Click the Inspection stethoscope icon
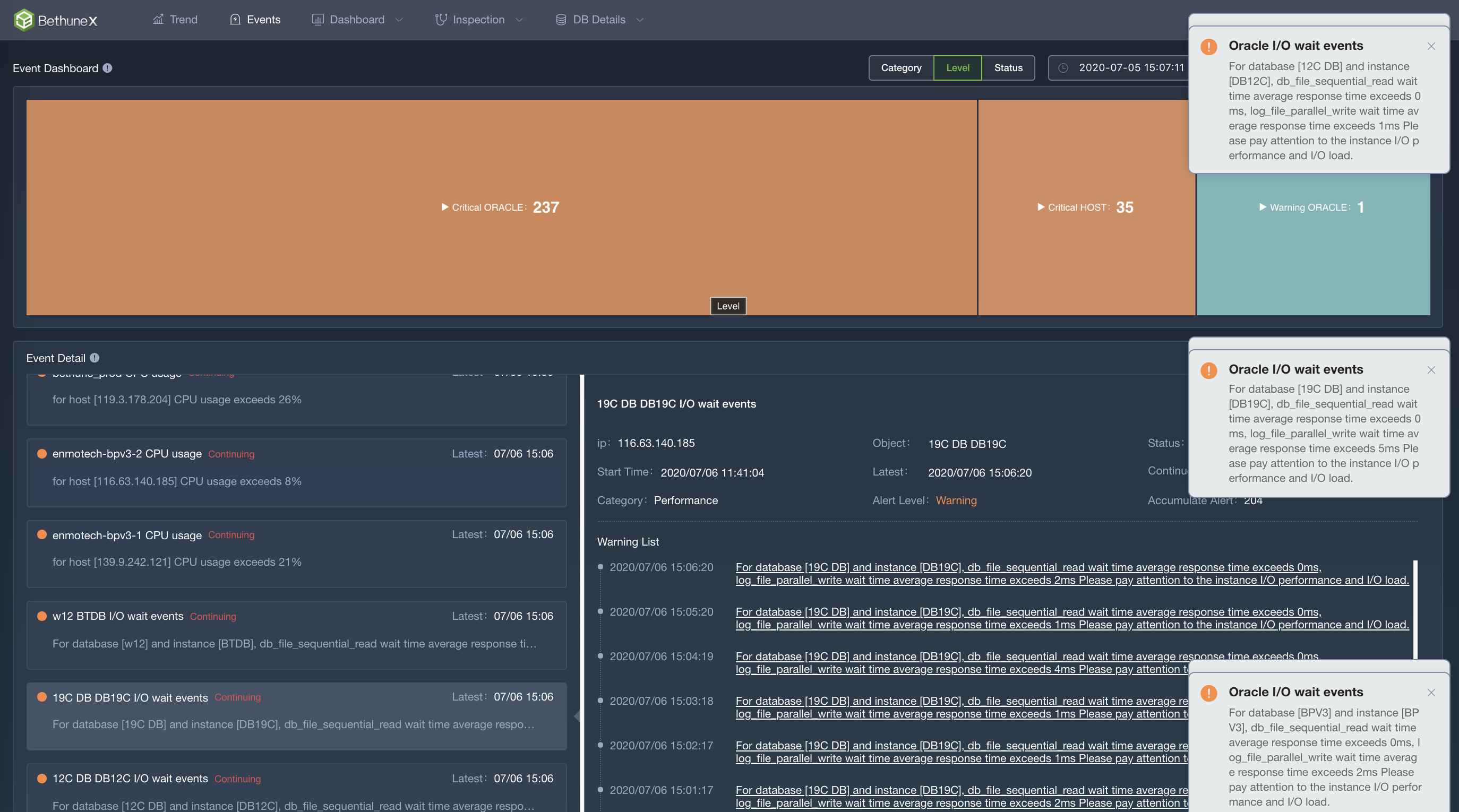1459x812 pixels. pyautogui.click(x=441, y=20)
